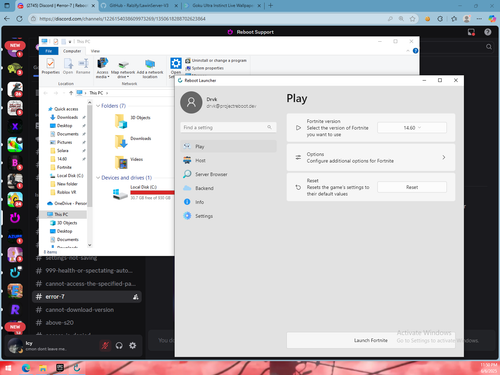Select the Videos folder in This PC

pyautogui.click(x=129, y=163)
